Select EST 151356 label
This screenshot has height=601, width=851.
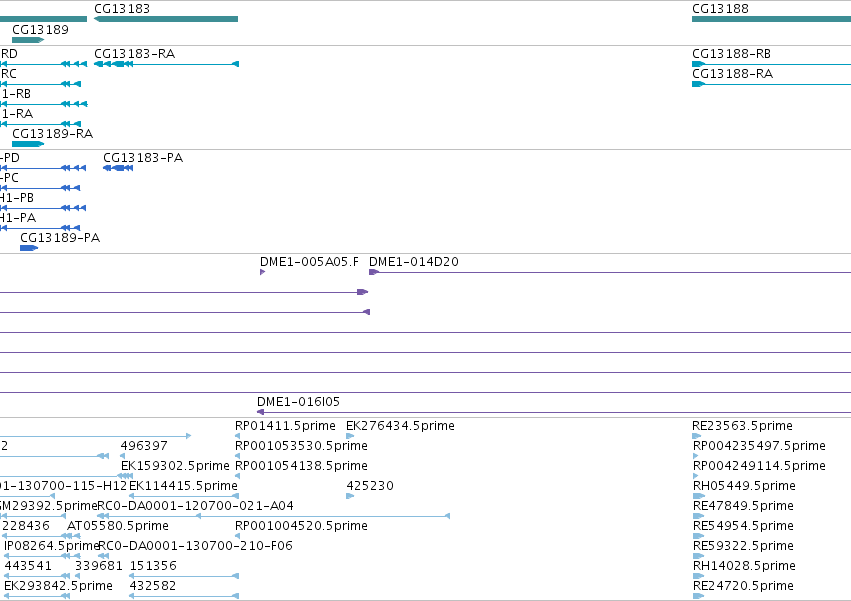153,566
